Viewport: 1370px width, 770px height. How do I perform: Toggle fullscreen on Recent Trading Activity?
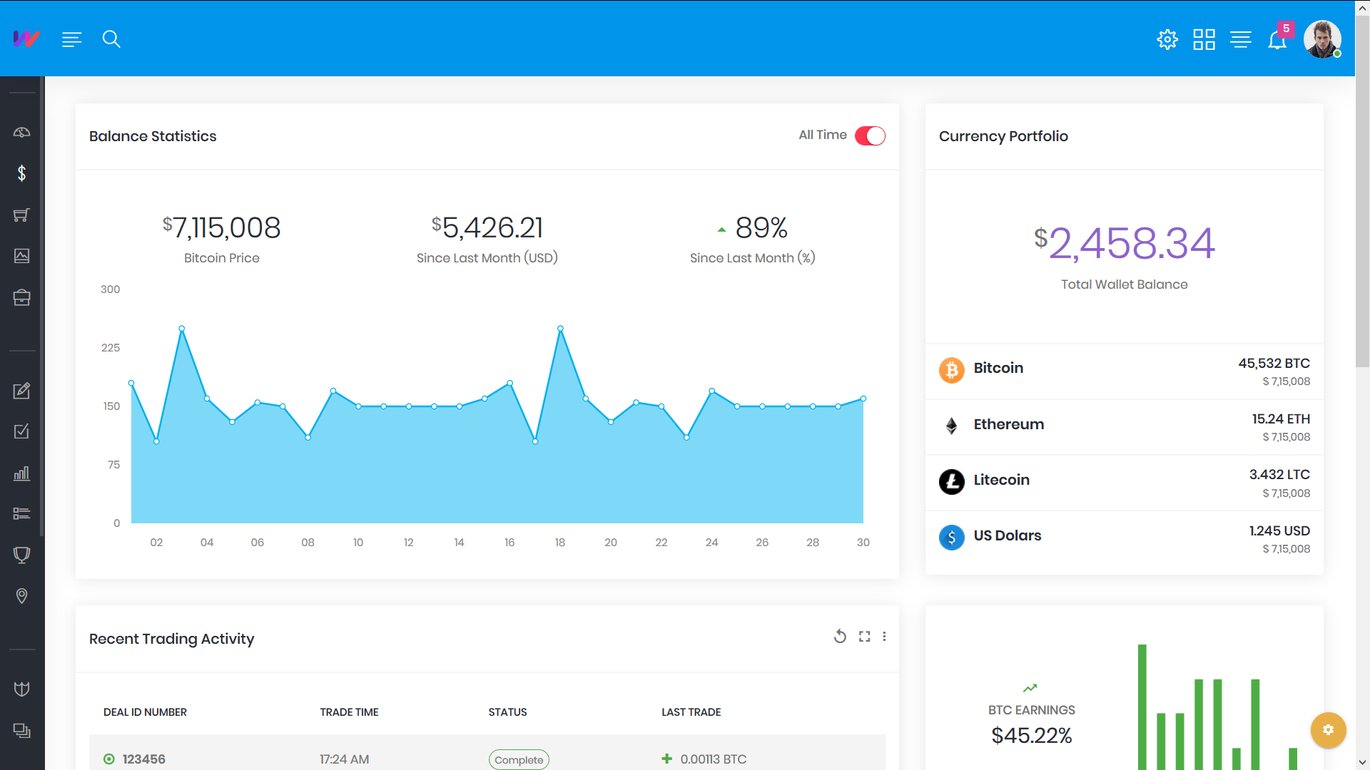point(865,636)
